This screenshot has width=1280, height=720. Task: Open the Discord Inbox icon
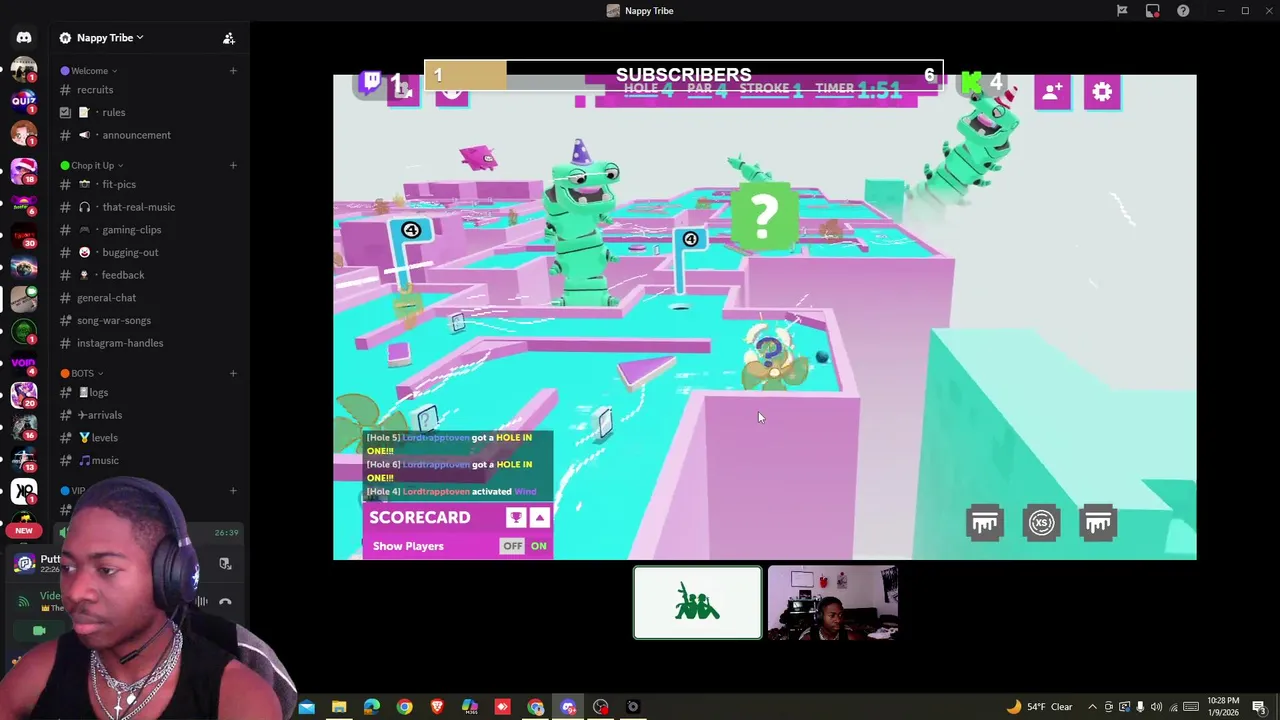pos(1153,11)
